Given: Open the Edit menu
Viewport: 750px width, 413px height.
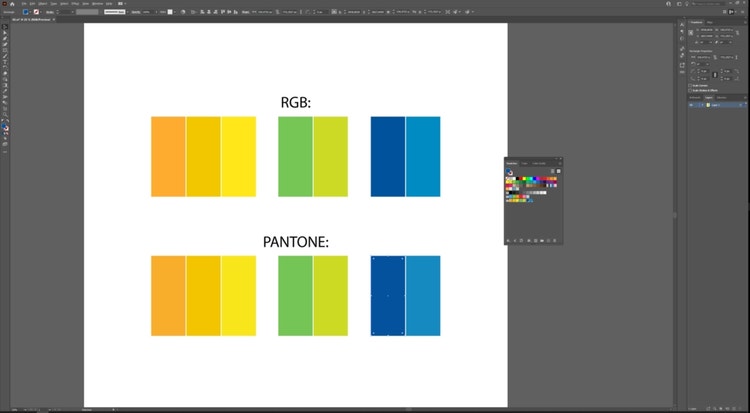Looking at the screenshot, I should coord(33,3).
